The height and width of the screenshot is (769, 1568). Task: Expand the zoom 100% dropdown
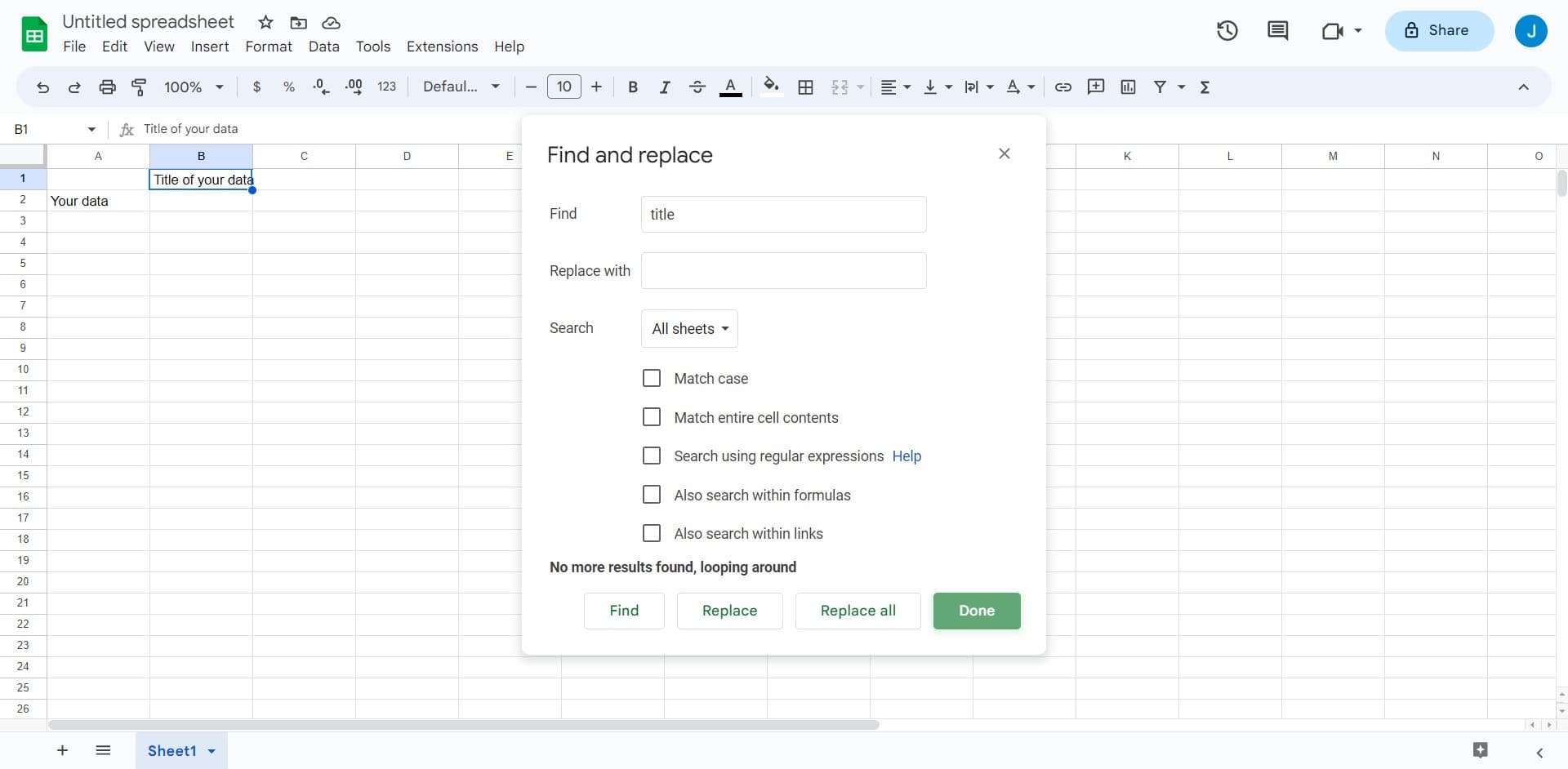(x=194, y=87)
